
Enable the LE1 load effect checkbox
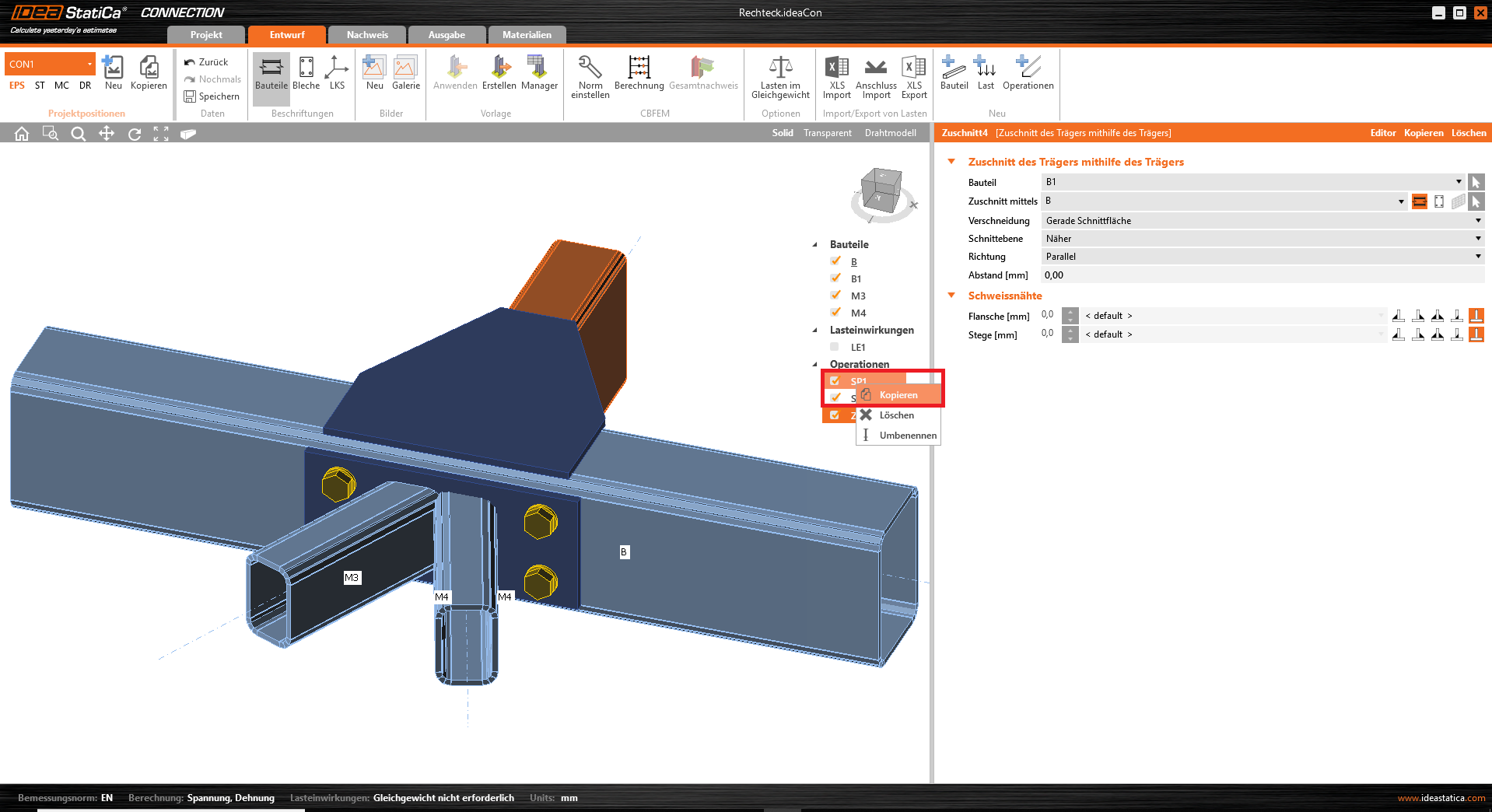[835, 347]
